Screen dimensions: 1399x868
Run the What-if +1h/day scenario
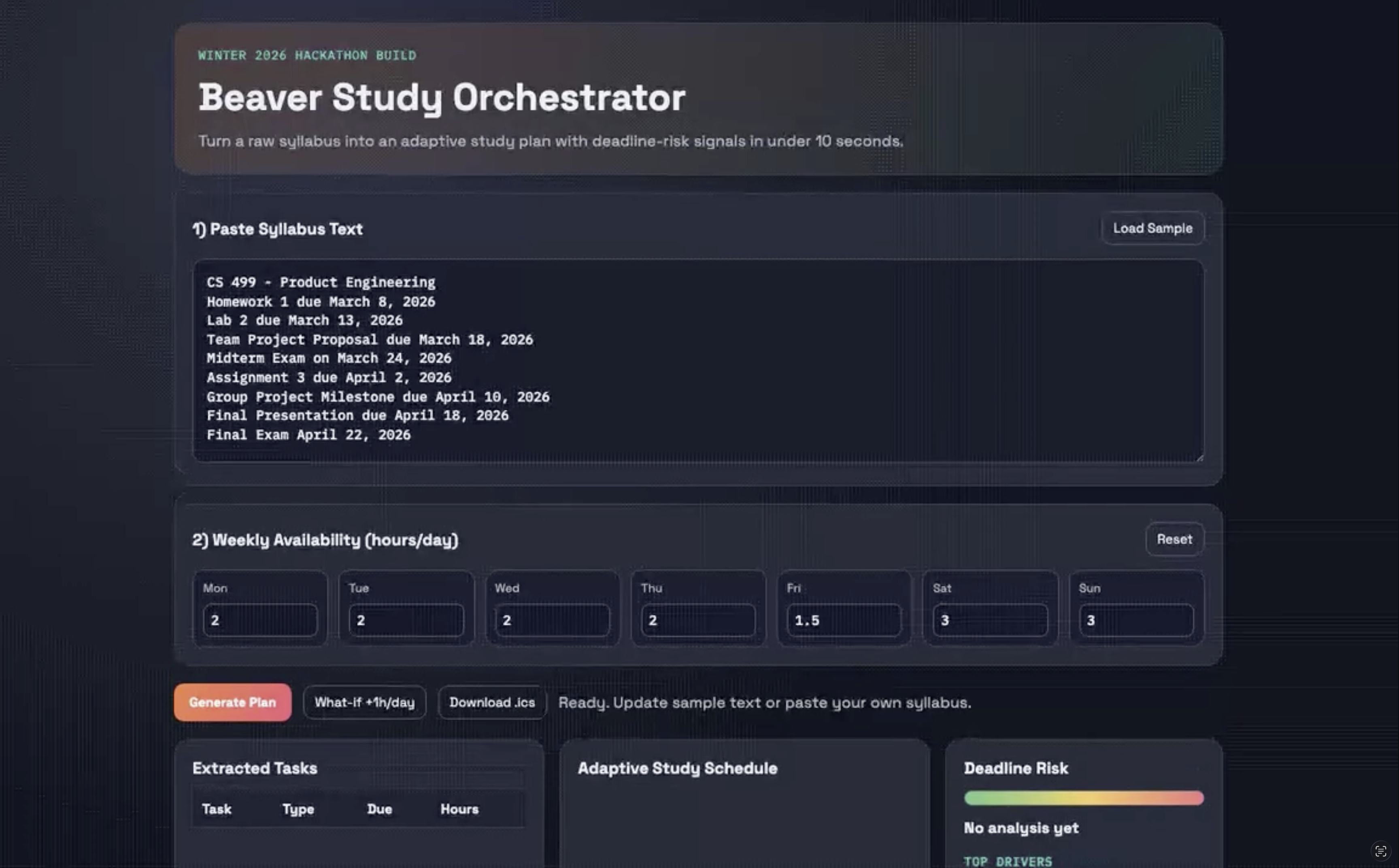click(364, 702)
